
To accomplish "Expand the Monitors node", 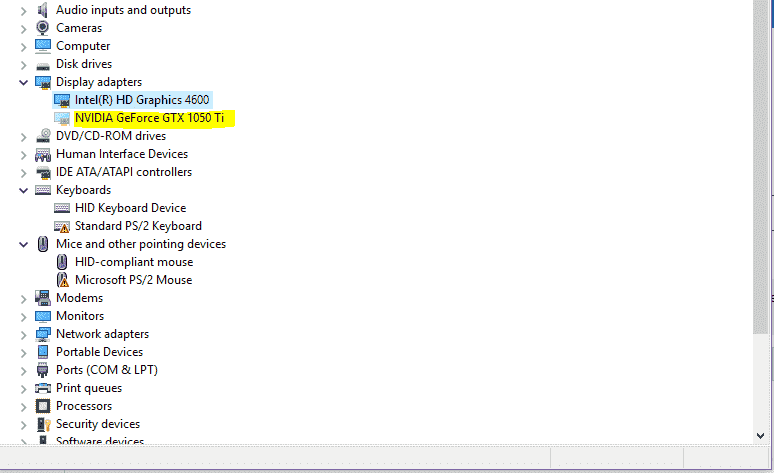I will click(23, 317).
